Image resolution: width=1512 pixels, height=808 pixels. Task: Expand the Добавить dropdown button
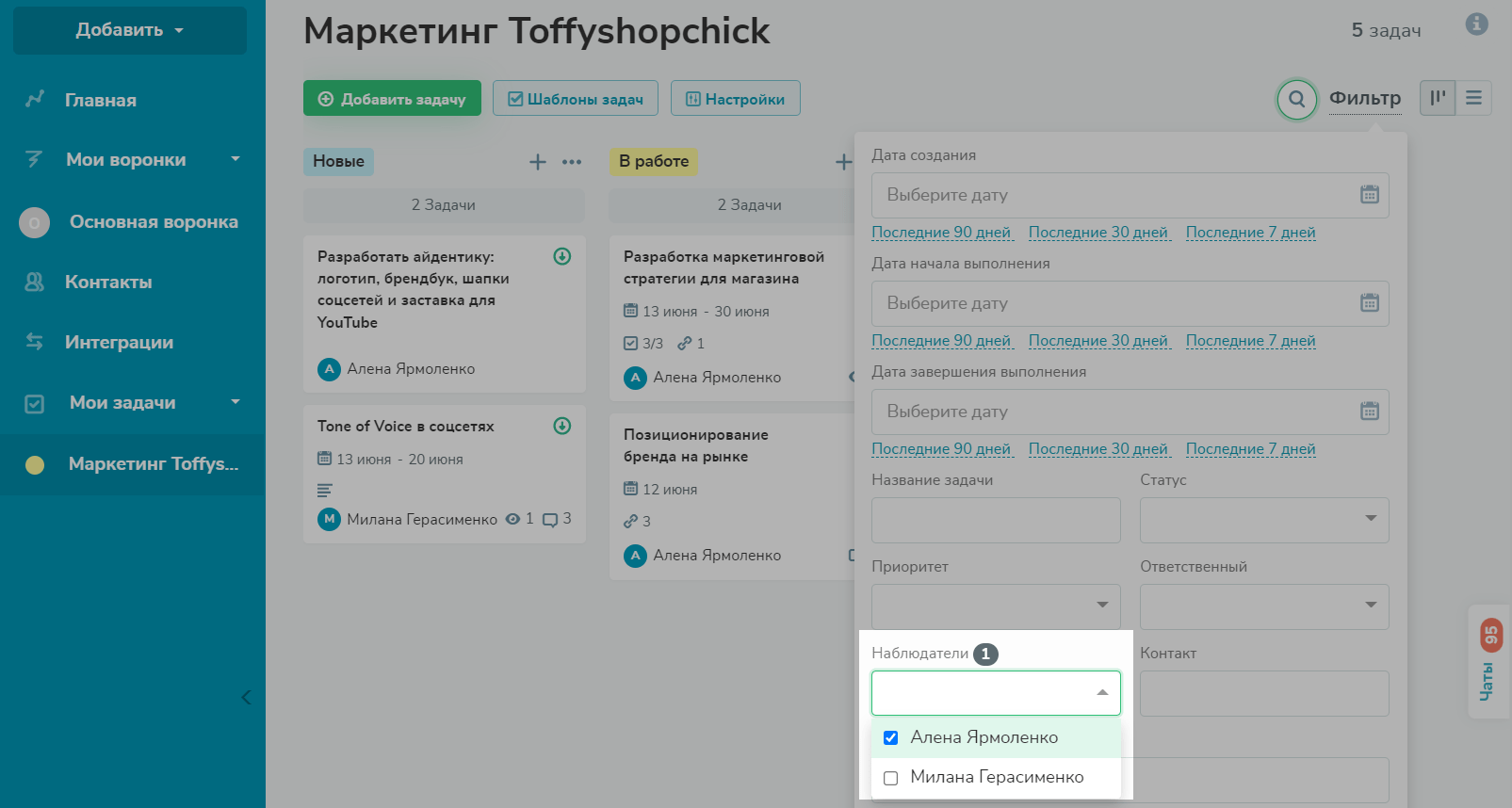(130, 30)
